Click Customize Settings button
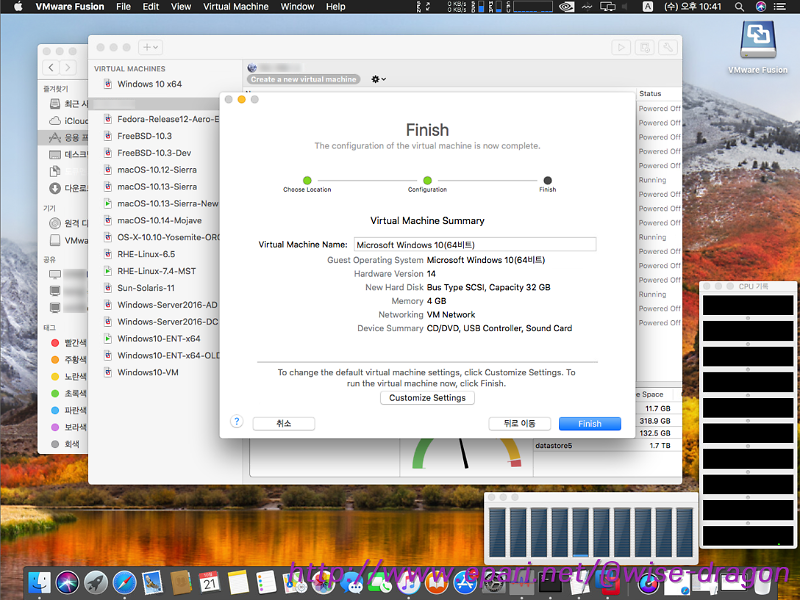Viewport: 800px width, 600px height. click(428, 397)
